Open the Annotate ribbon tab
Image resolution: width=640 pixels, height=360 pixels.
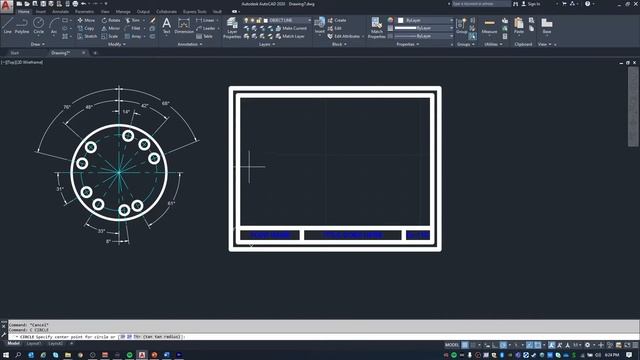pos(60,12)
